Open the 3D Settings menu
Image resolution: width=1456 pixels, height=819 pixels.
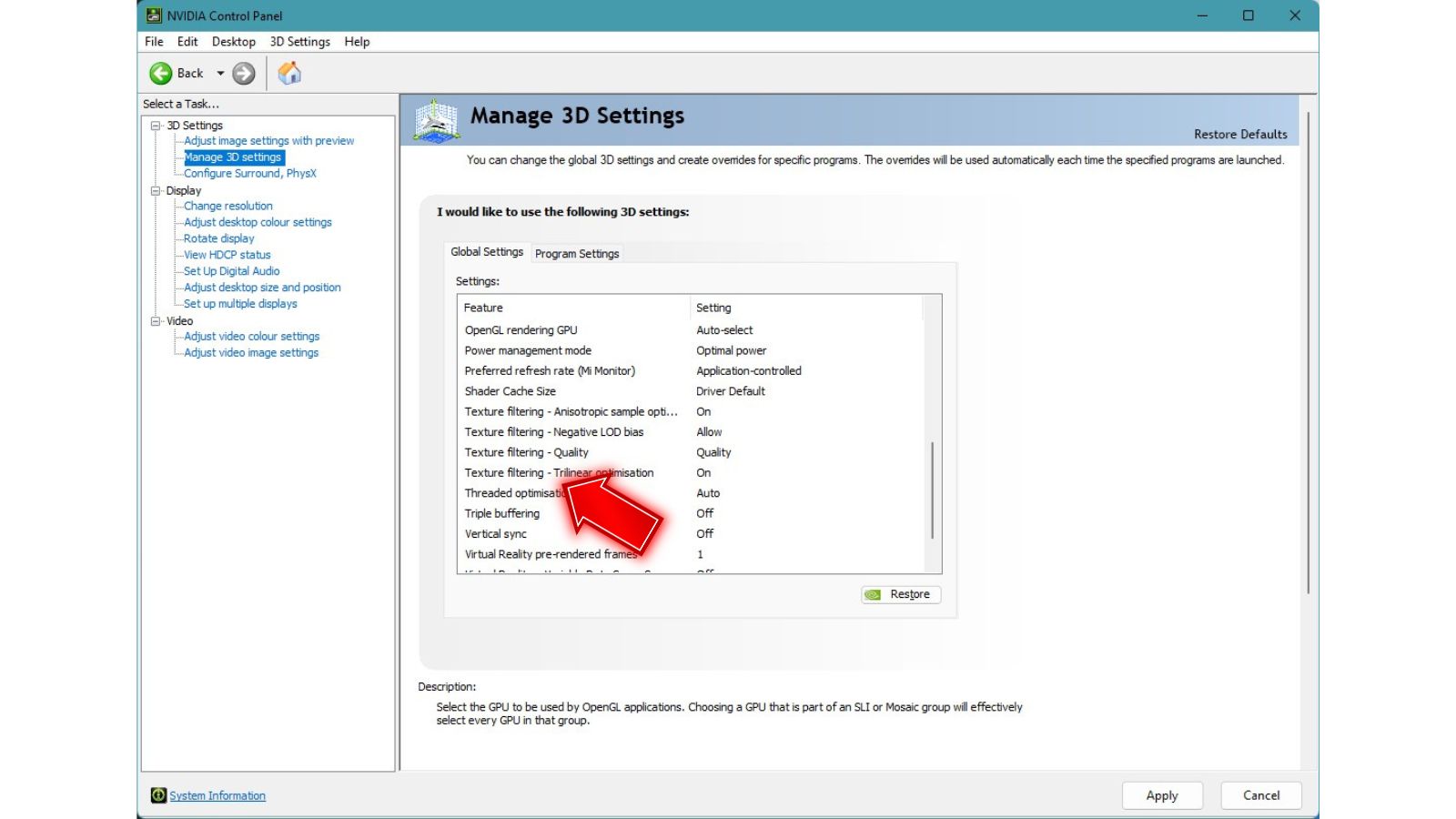(x=299, y=42)
